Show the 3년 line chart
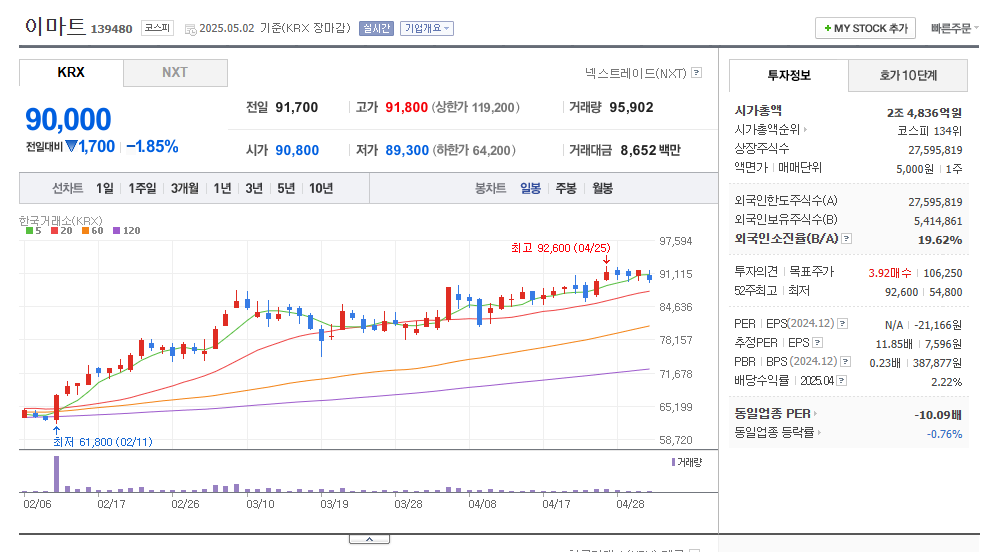 coord(254,188)
